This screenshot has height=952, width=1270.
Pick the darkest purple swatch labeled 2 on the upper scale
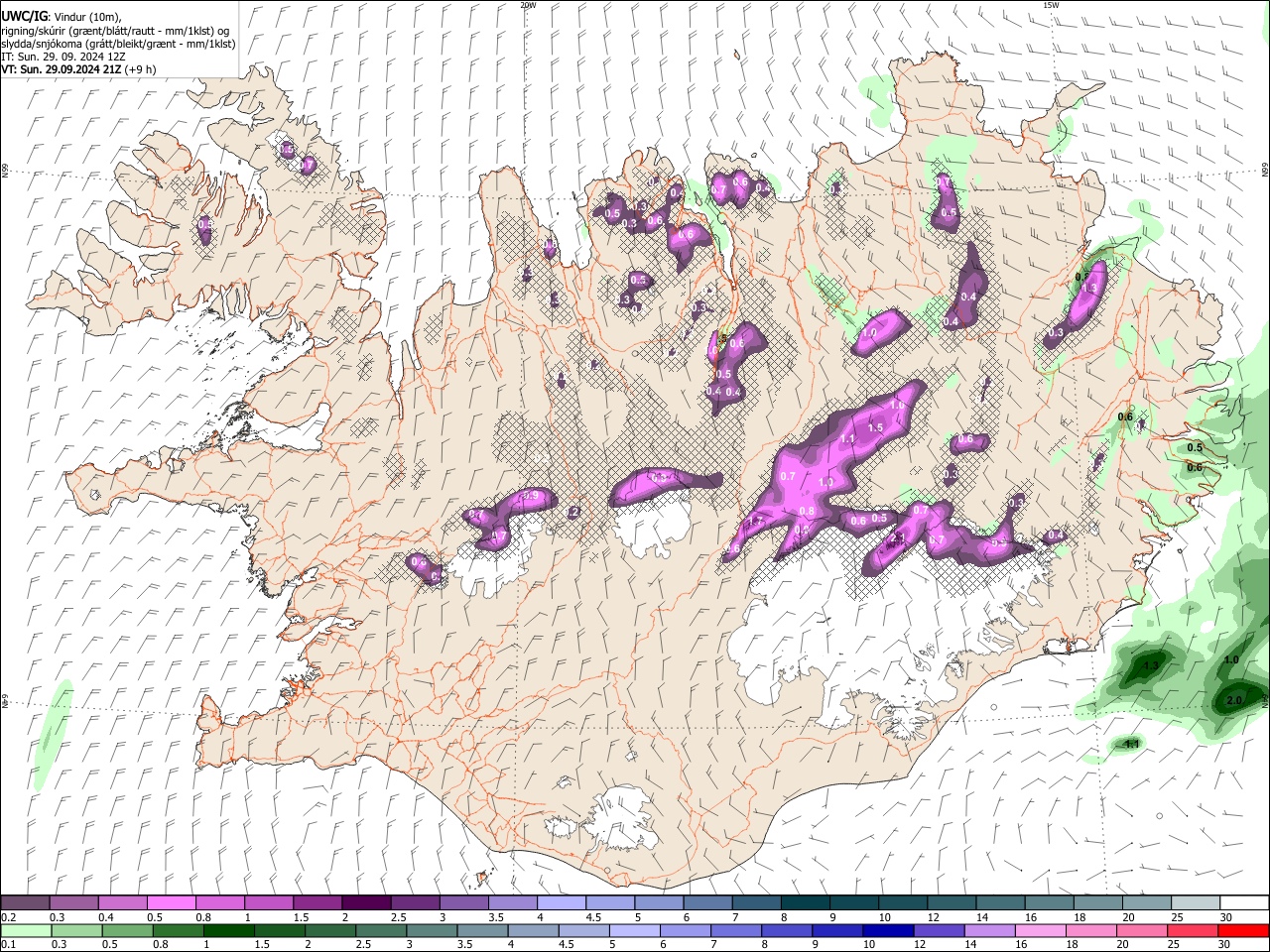pos(367,903)
